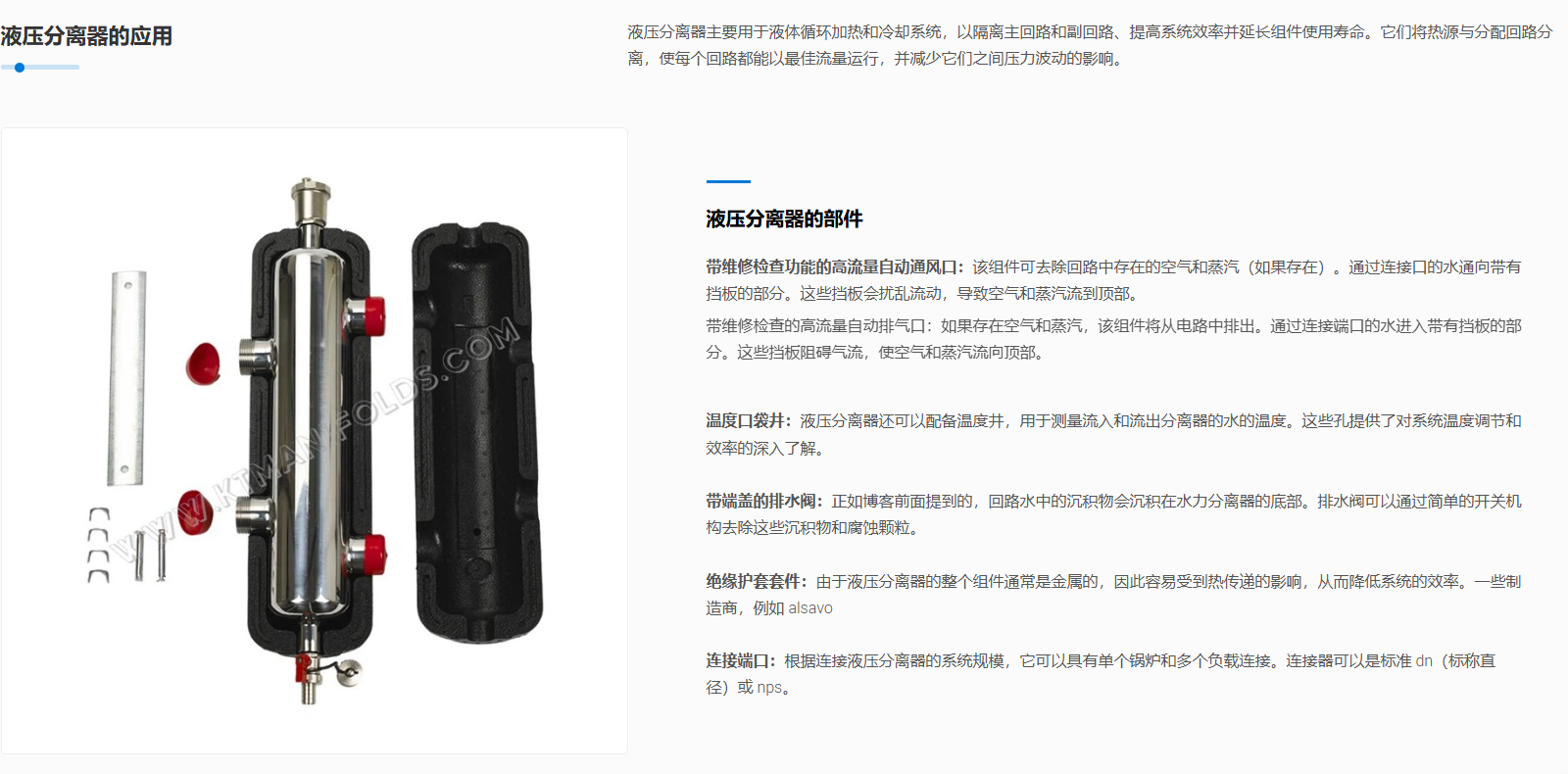Click the 液压分离器的部件 subheading

[x=784, y=219]
